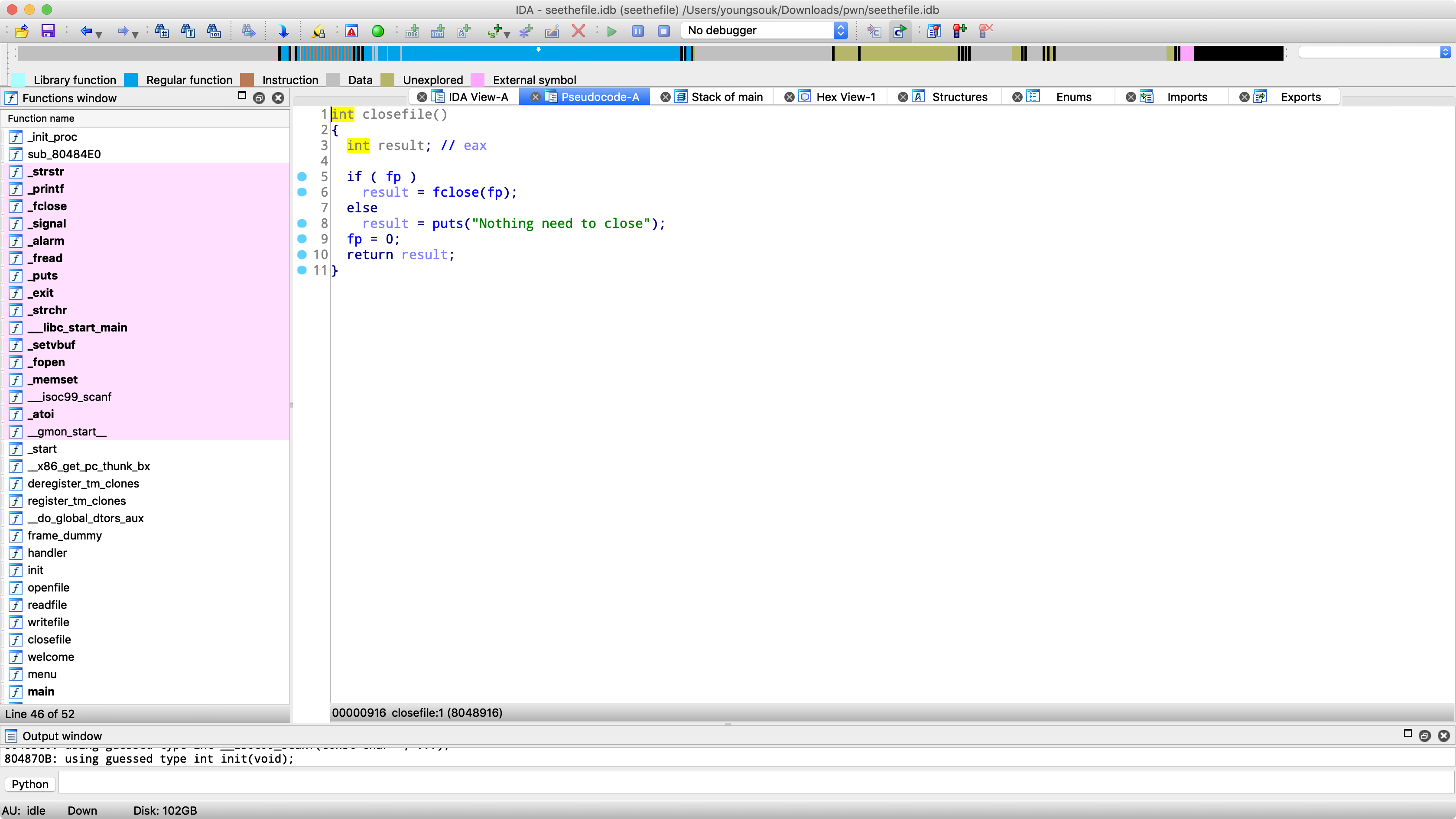Click the Open file folder icon
The height and width of the screenshot is (819, 1456).
pyautogui.click(x=22, y=31)
